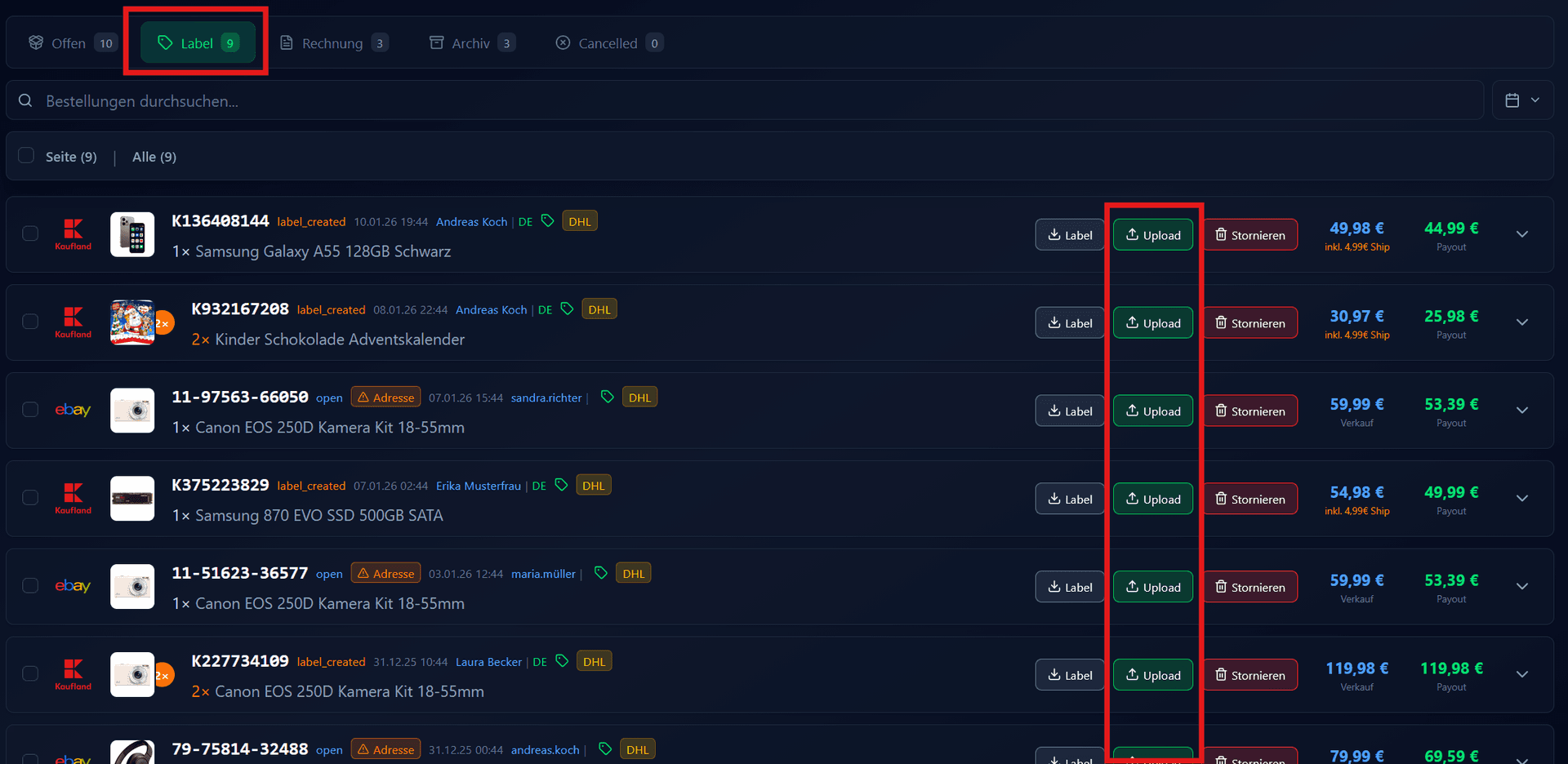Click the upload icon on order K227734109
Screen dimensions: 1568x764
[x=1133, y=675]
